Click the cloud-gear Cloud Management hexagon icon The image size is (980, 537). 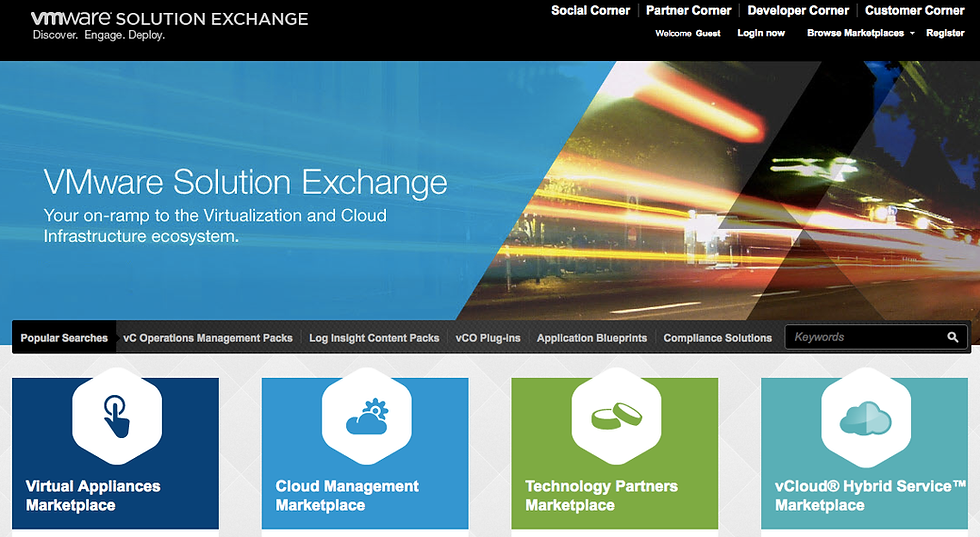(x=367, y=416)
